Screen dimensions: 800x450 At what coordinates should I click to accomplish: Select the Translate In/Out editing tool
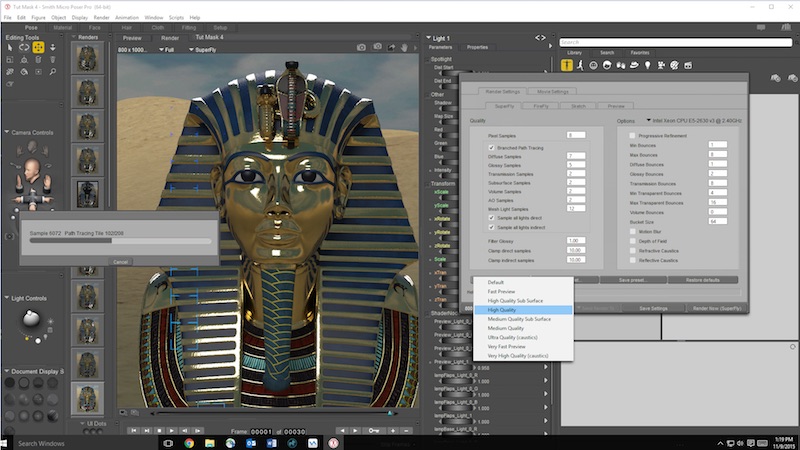pyautogui.click(x=53, y=47)
